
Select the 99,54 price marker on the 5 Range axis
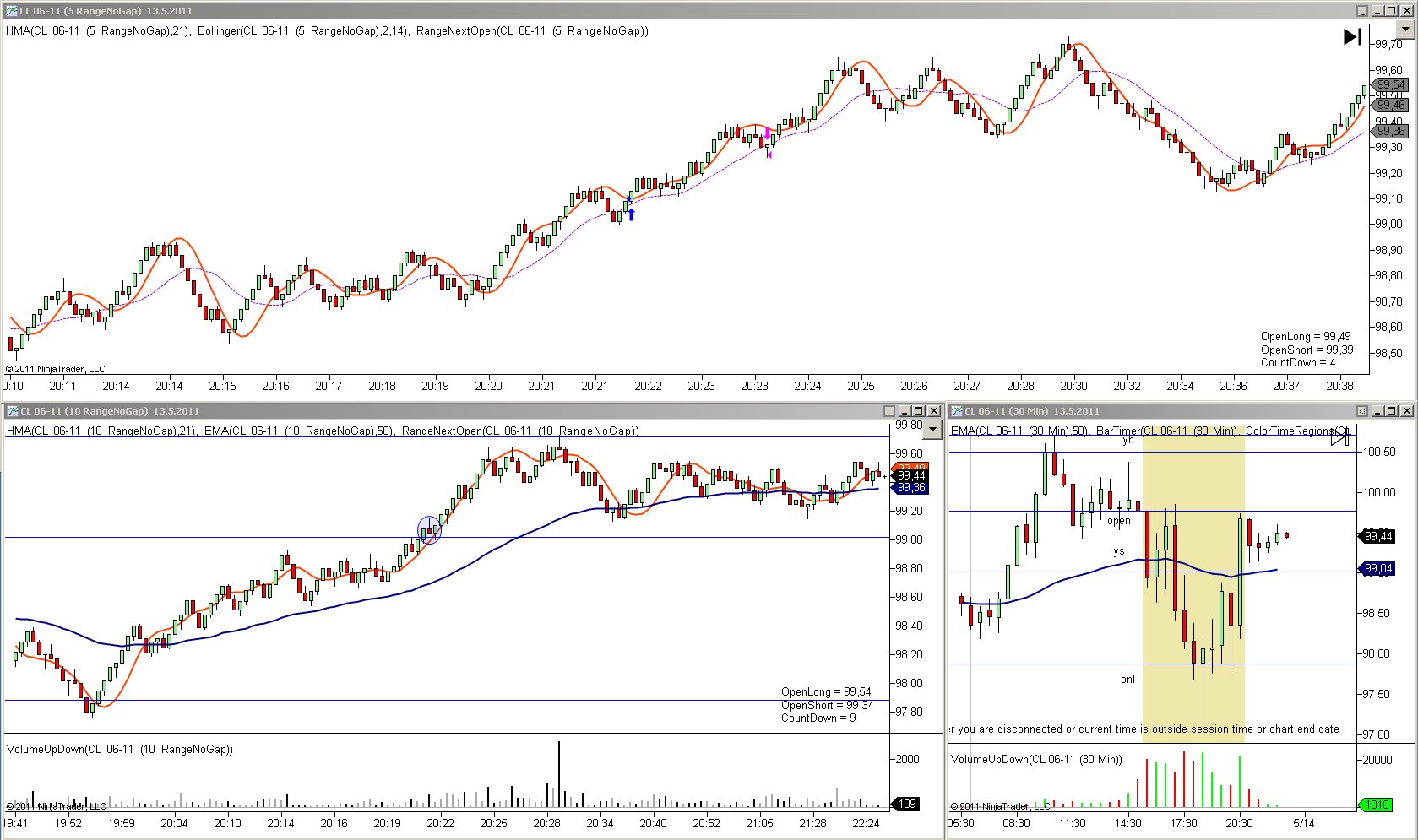coord(1390,84)
